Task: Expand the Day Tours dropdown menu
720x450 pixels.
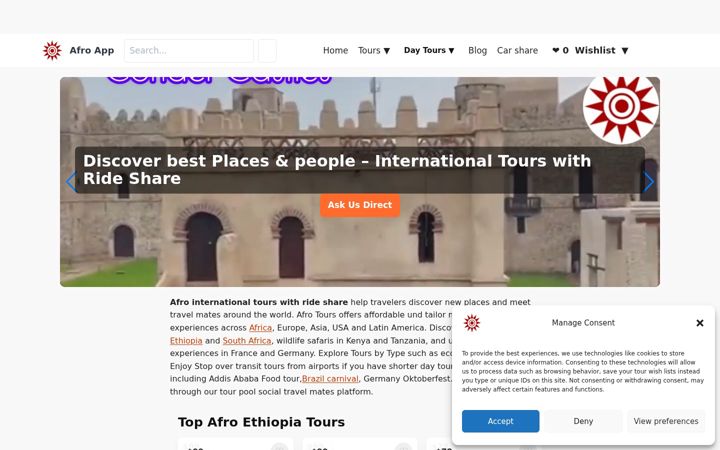Action: coord(429,51)
